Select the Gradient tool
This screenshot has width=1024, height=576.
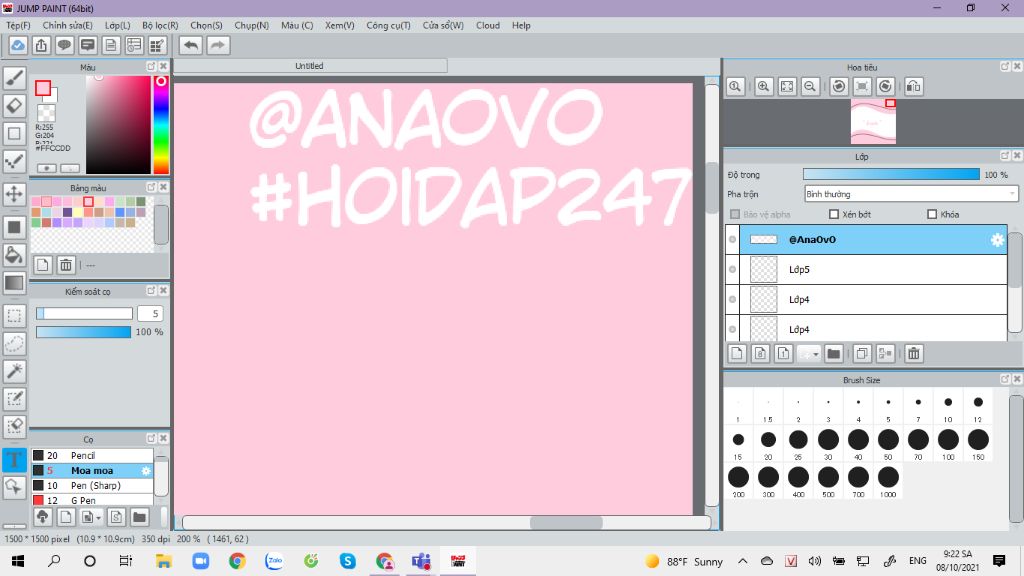14,283
